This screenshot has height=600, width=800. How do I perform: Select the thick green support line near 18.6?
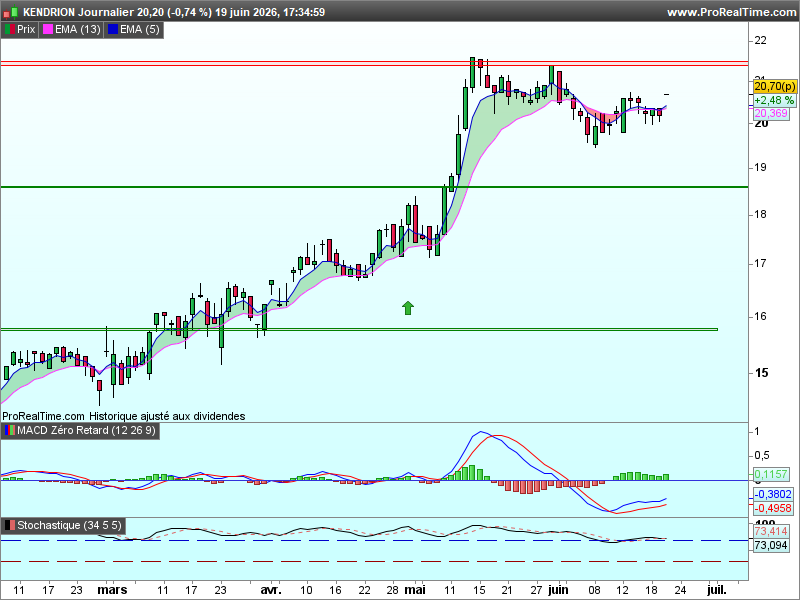tap(374, 187)
